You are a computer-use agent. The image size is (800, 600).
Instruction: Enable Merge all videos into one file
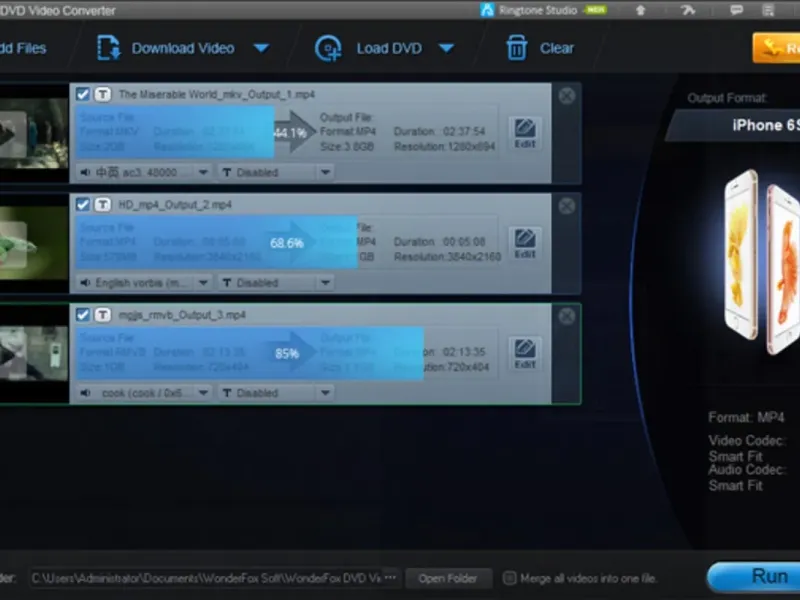509,578
